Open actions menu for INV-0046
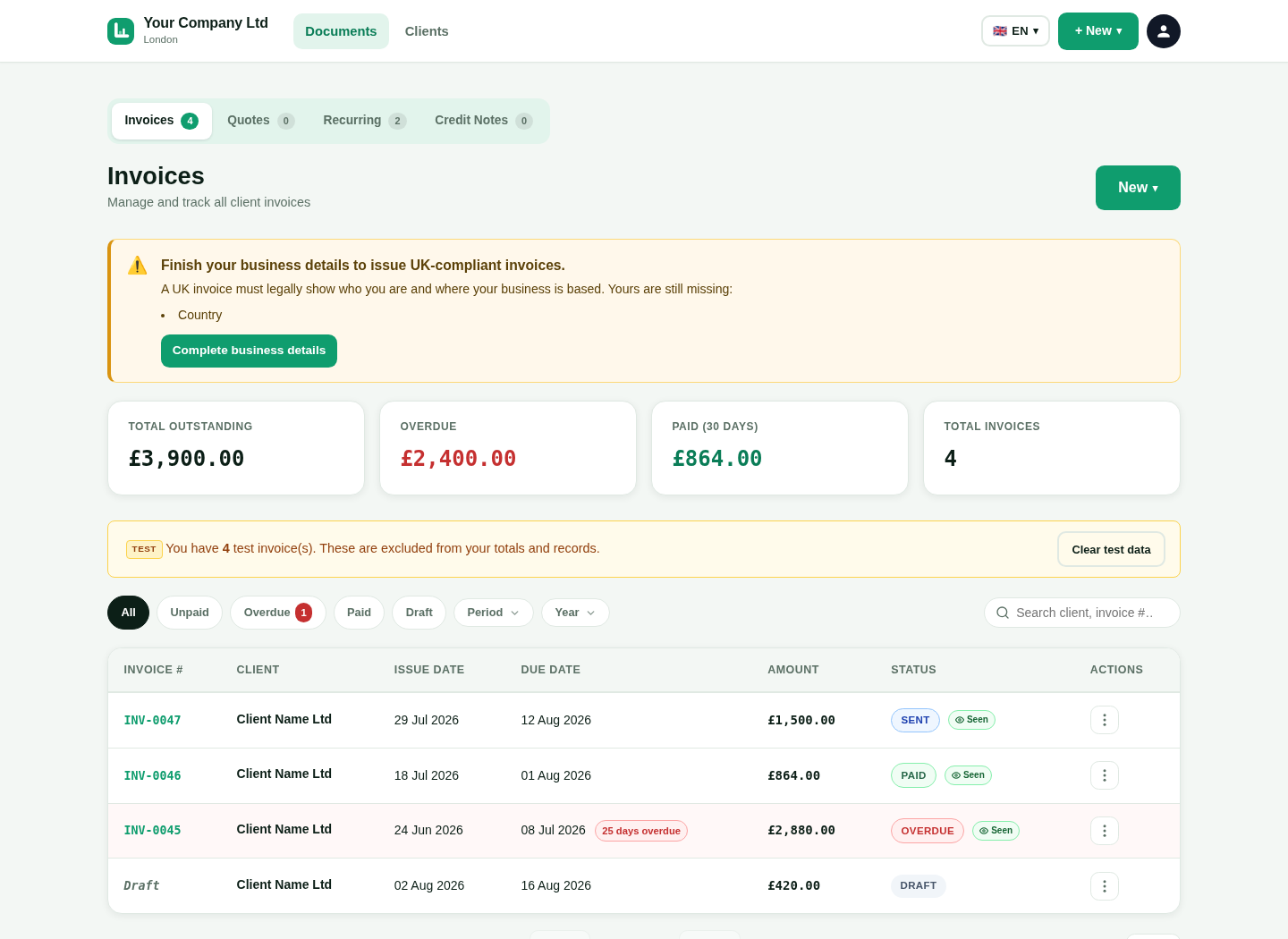This screenshot has width=1288, height=939. tap(1105, 775)
